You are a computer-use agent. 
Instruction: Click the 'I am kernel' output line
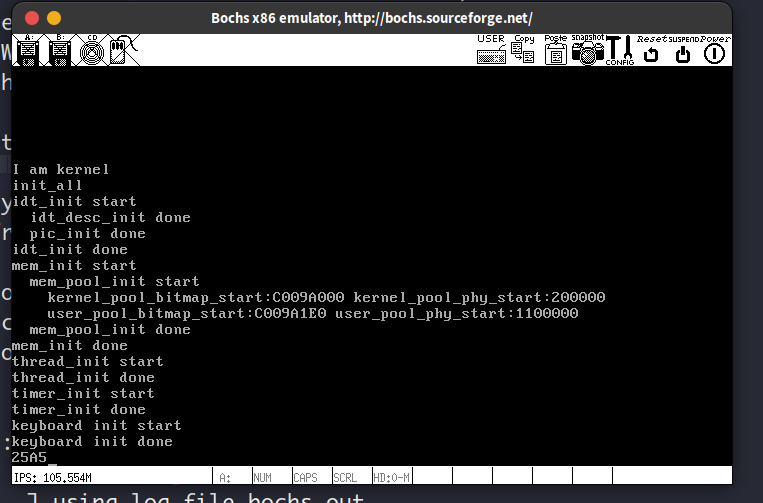pyautogui.click(x=61, y=170)
